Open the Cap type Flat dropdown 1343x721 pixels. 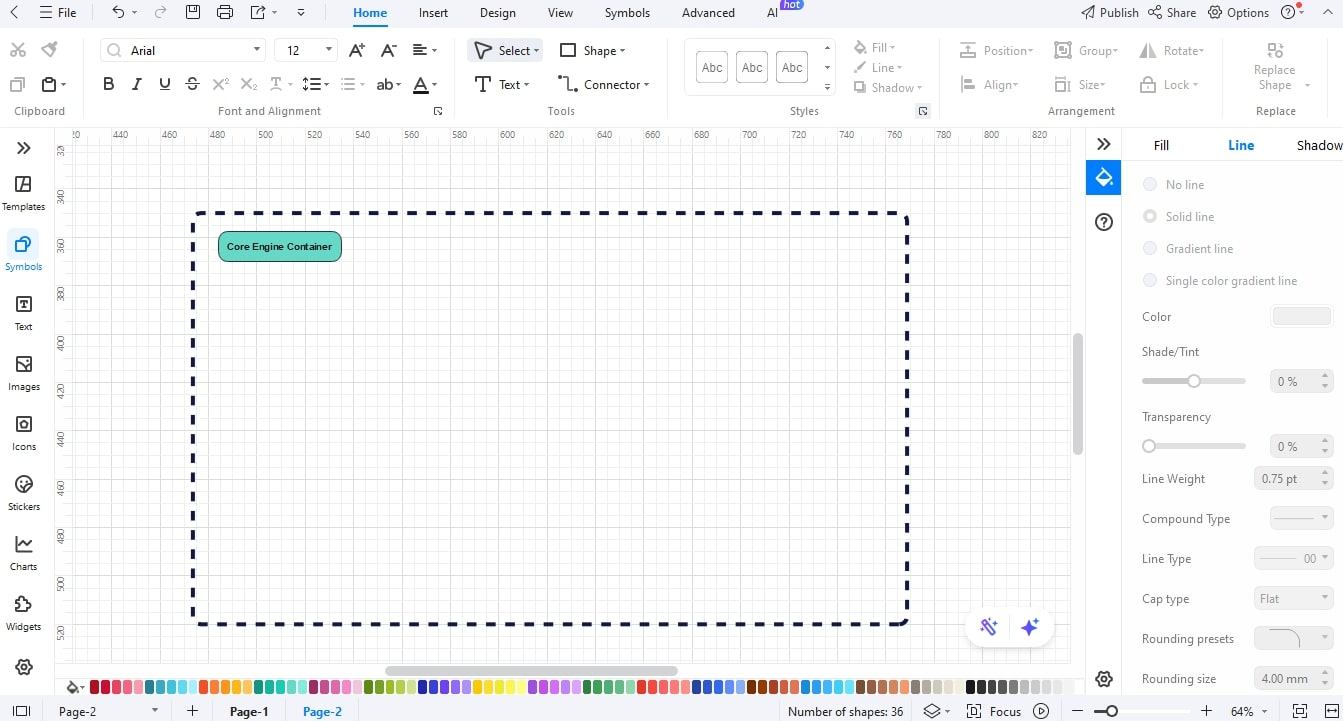[1294, 598]
